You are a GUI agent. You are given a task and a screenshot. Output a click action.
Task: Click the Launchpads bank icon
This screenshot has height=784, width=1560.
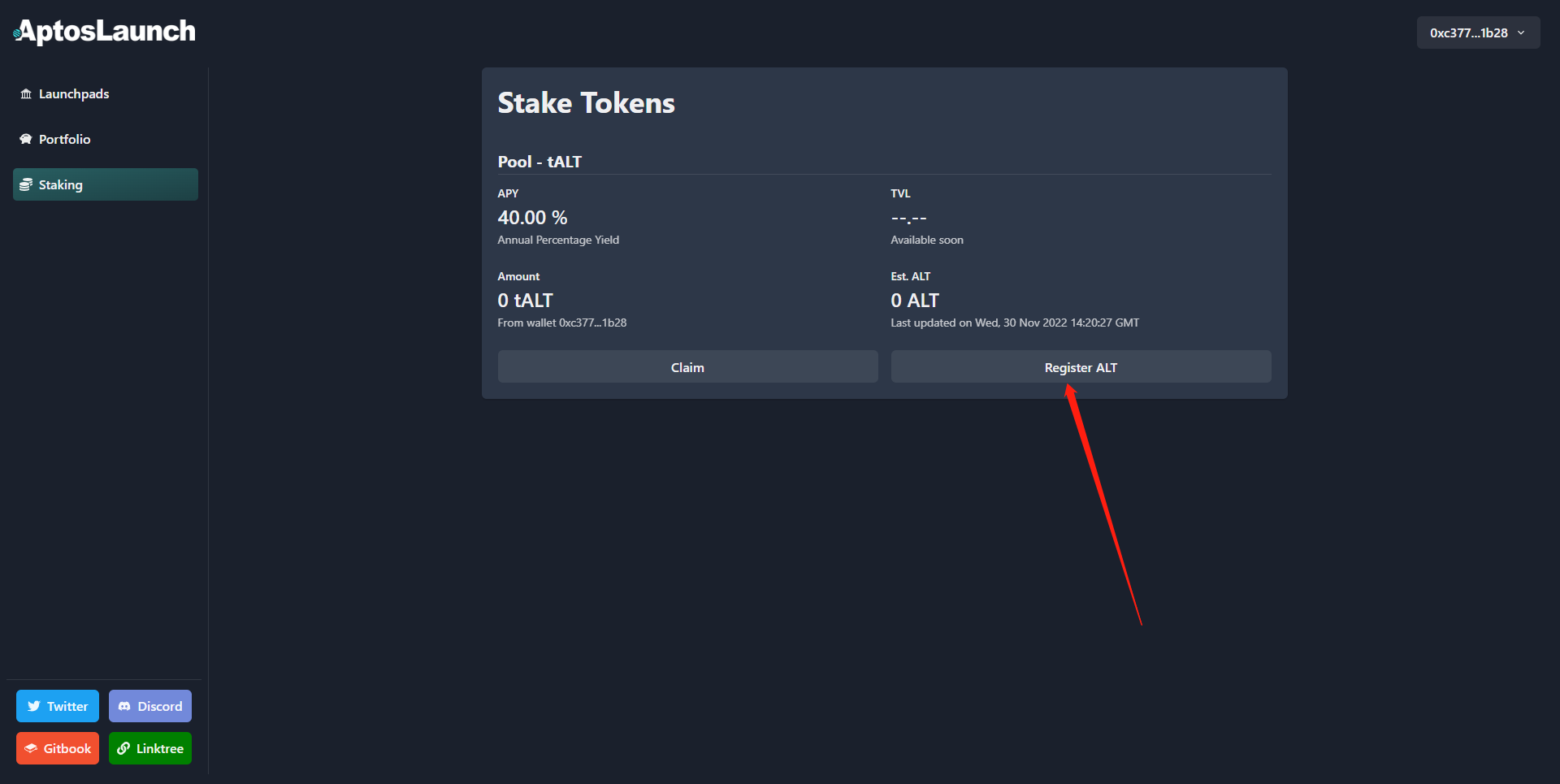(26, 94)
